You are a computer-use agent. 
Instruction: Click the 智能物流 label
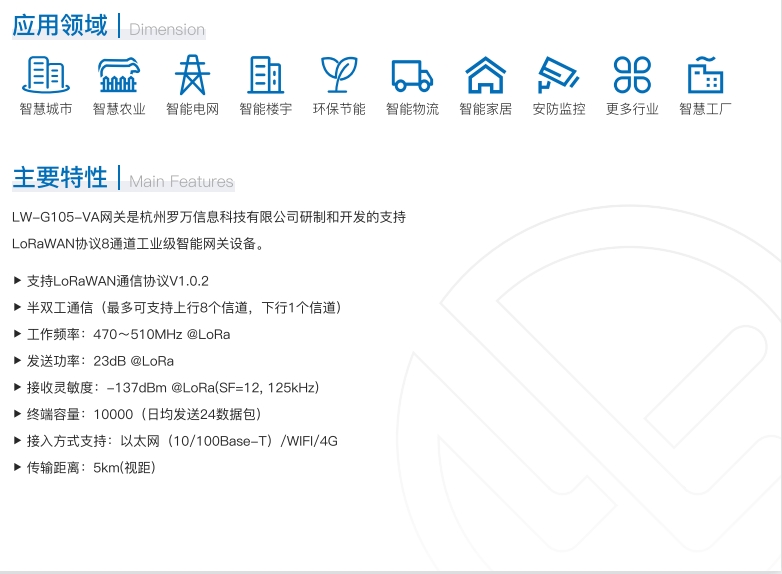pos(412,109)
